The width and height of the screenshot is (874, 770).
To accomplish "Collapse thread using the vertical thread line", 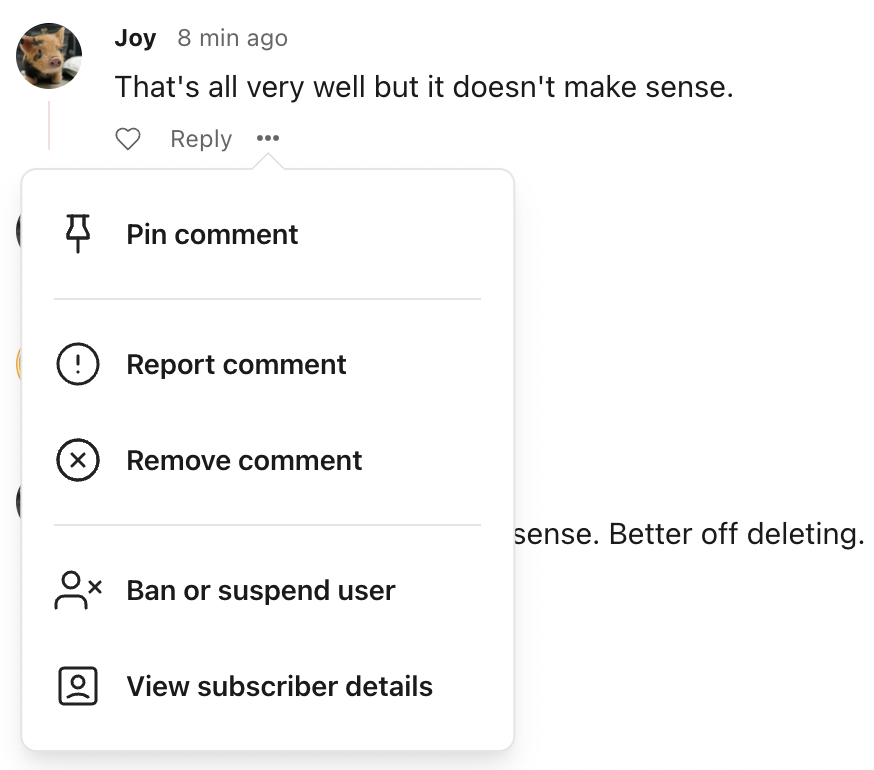I will 49,125.
